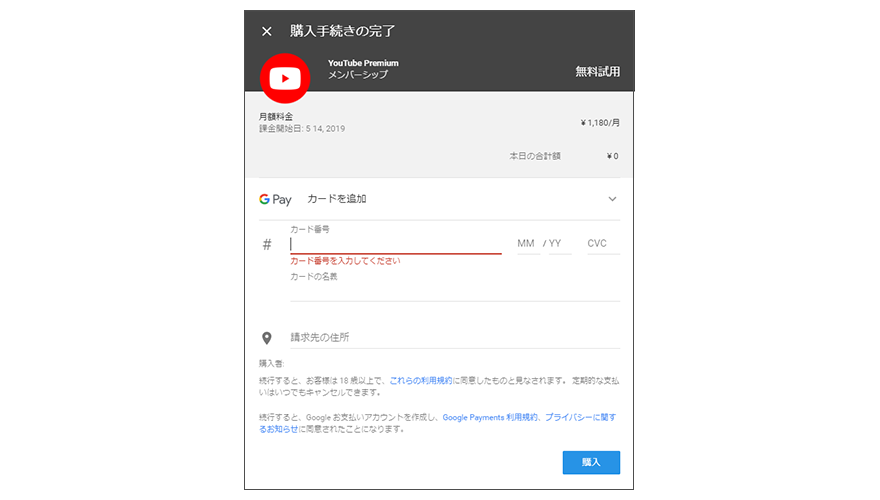Click the 購入手続きの完了 title text
The image size is (880, 500).
tap(342, 31)
